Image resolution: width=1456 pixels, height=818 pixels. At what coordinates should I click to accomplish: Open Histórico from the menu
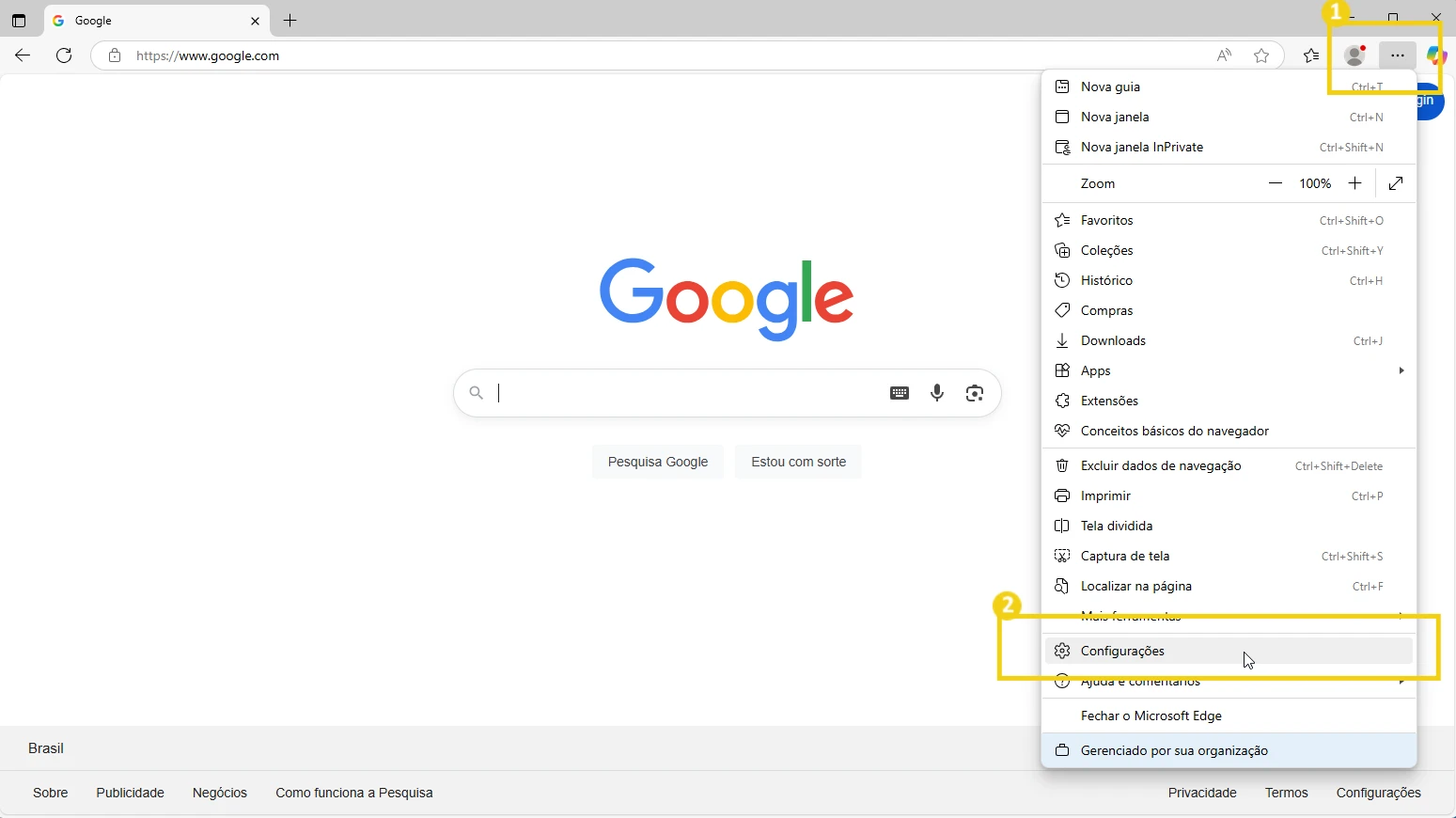pos(1229,280)
